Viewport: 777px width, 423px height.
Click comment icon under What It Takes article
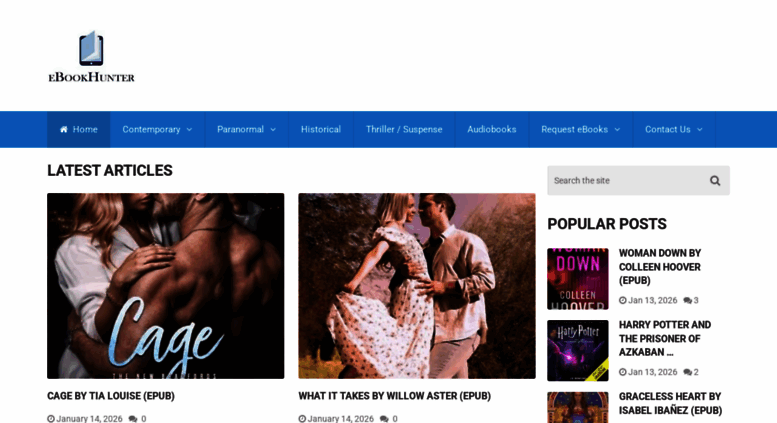tap(384, 419)
